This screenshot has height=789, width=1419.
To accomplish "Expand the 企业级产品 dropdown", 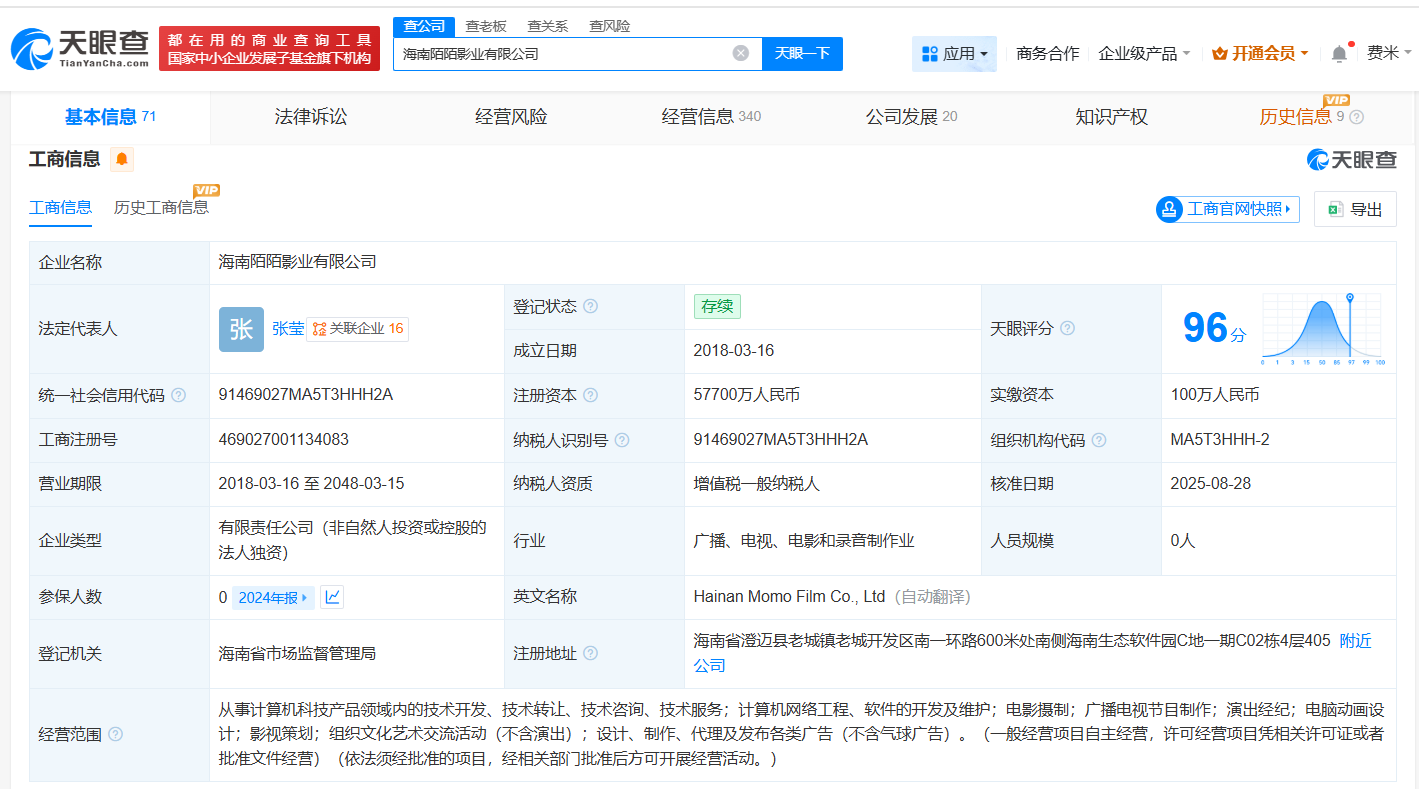I will pyautogui.click(x=1143, y=53).
